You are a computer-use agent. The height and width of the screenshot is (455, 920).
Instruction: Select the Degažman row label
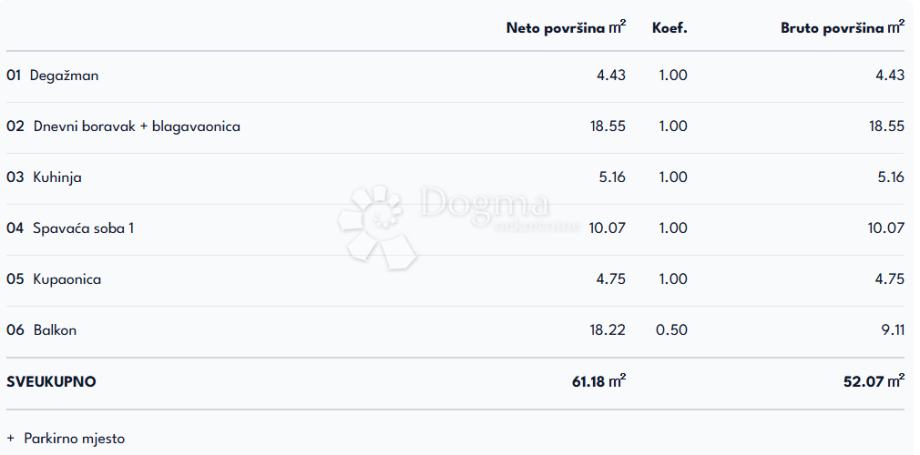64,75
